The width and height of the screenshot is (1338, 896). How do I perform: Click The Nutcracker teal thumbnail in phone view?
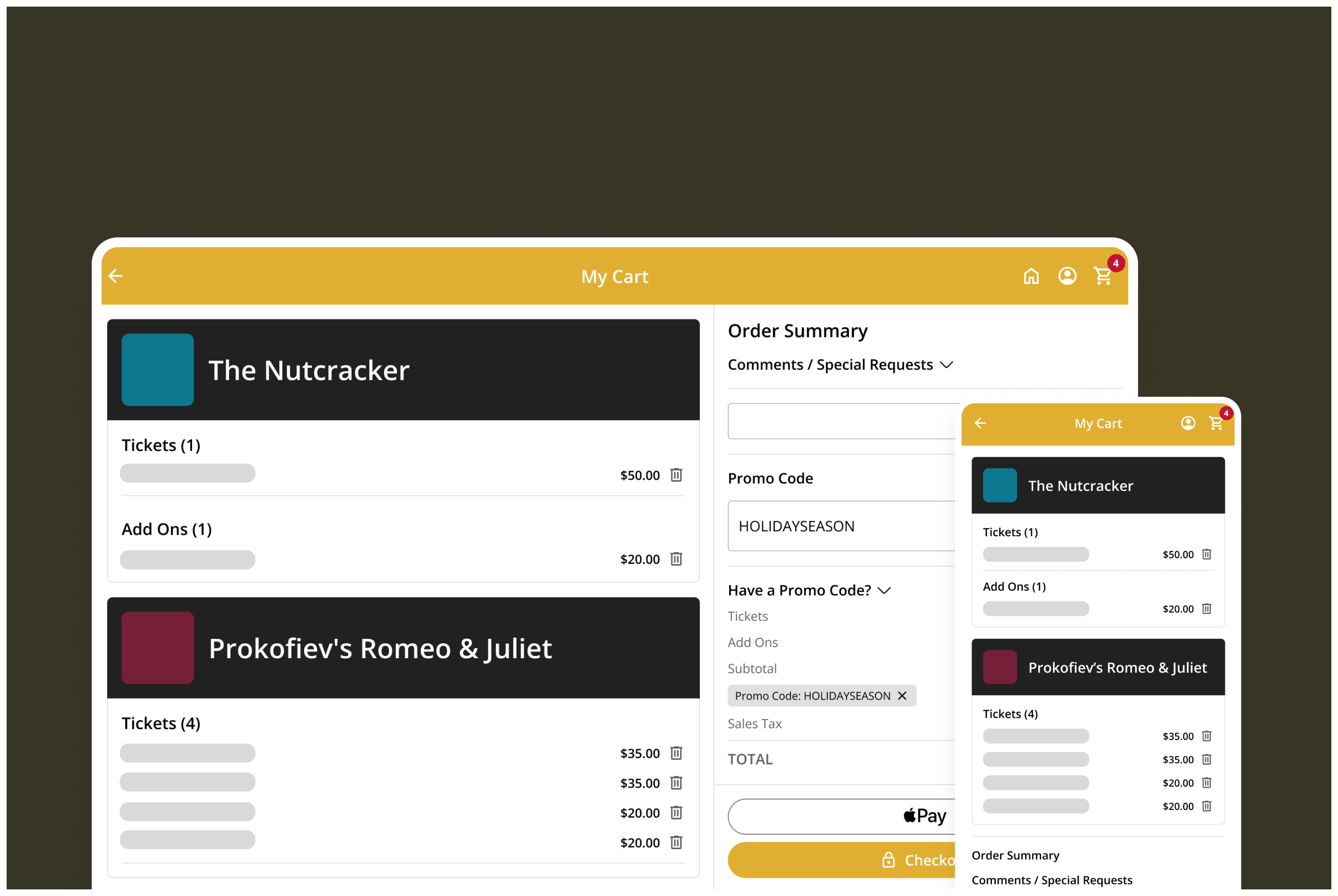[x=999, y=485]
